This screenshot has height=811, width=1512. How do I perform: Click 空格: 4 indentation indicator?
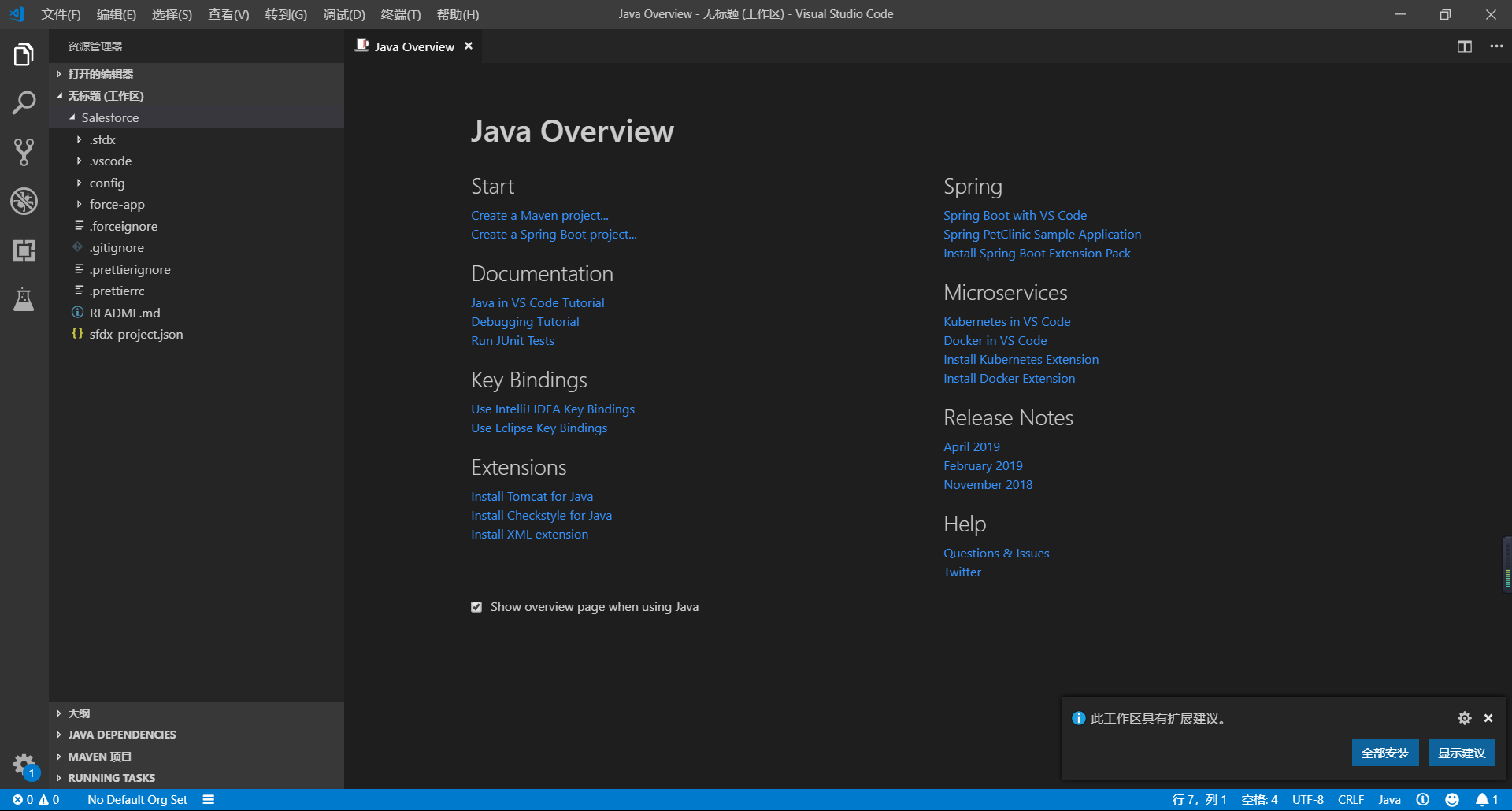pos(1259,800)
